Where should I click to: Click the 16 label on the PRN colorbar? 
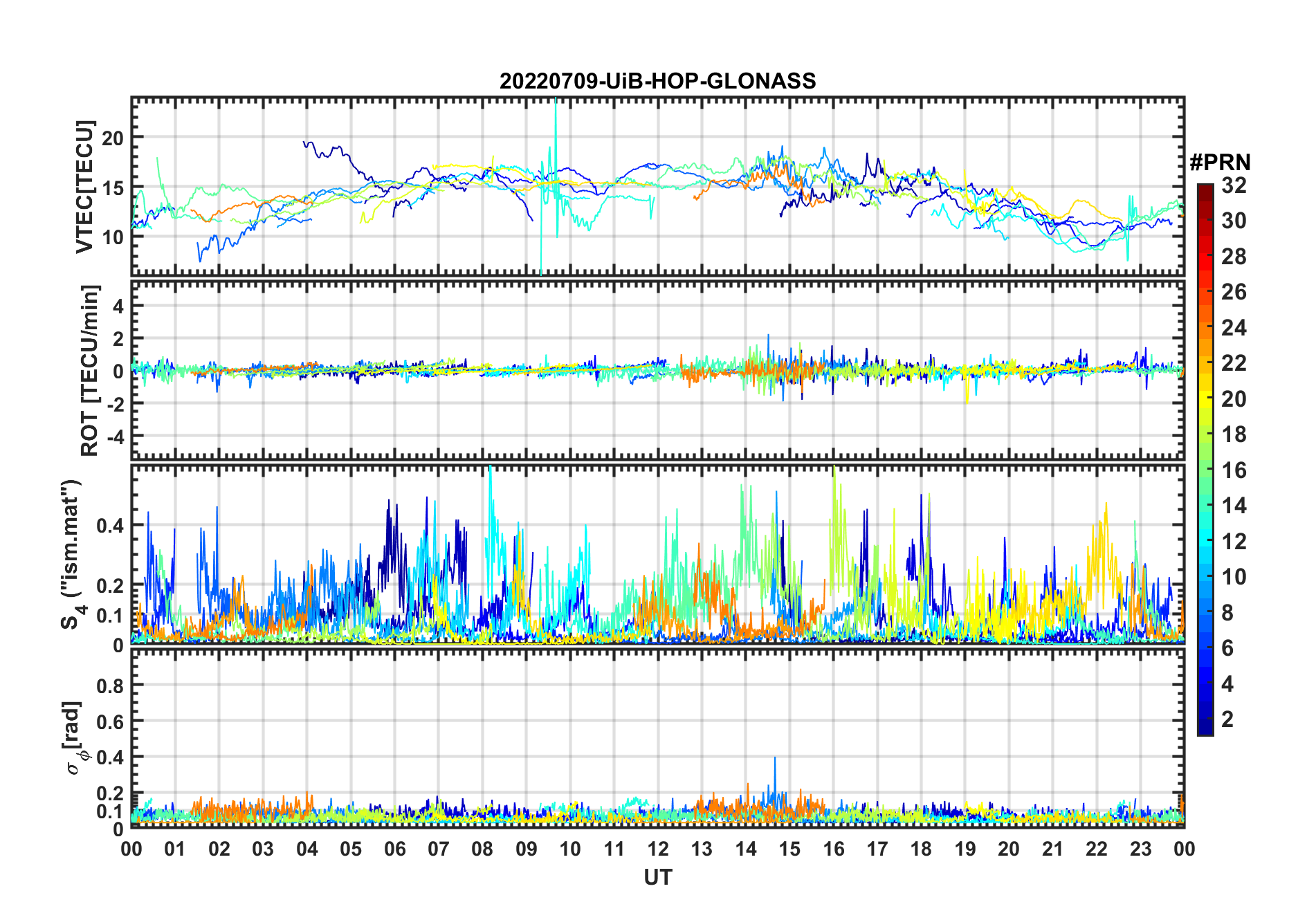(1234, 470)
